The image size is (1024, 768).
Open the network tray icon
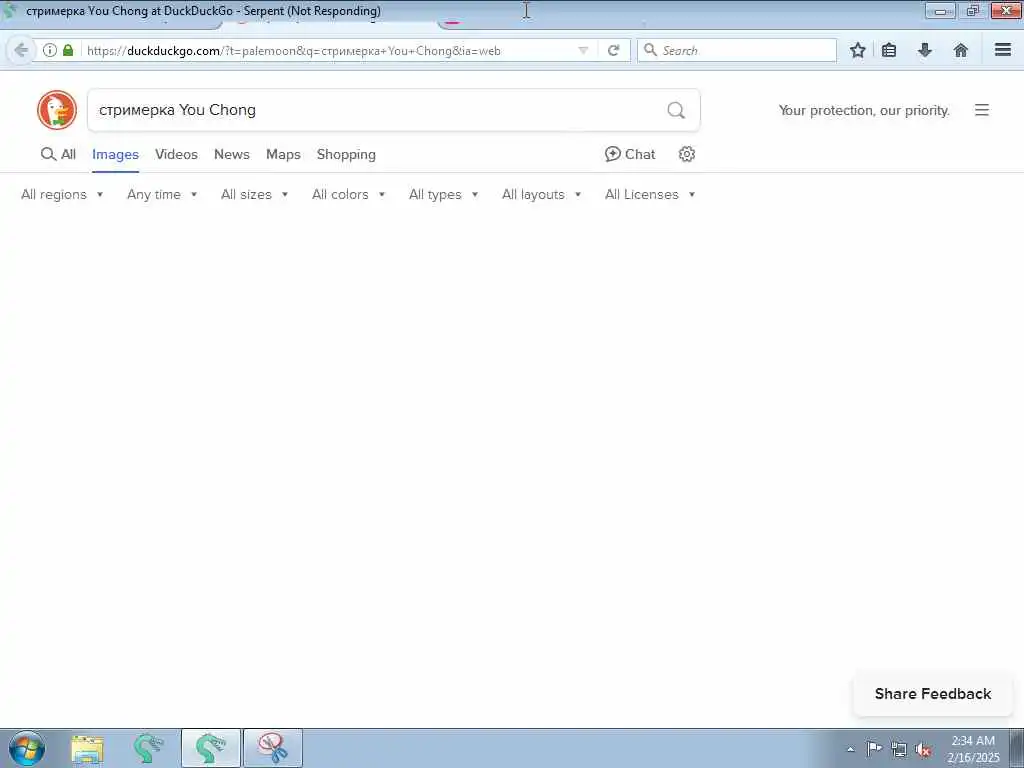[899, 749]
